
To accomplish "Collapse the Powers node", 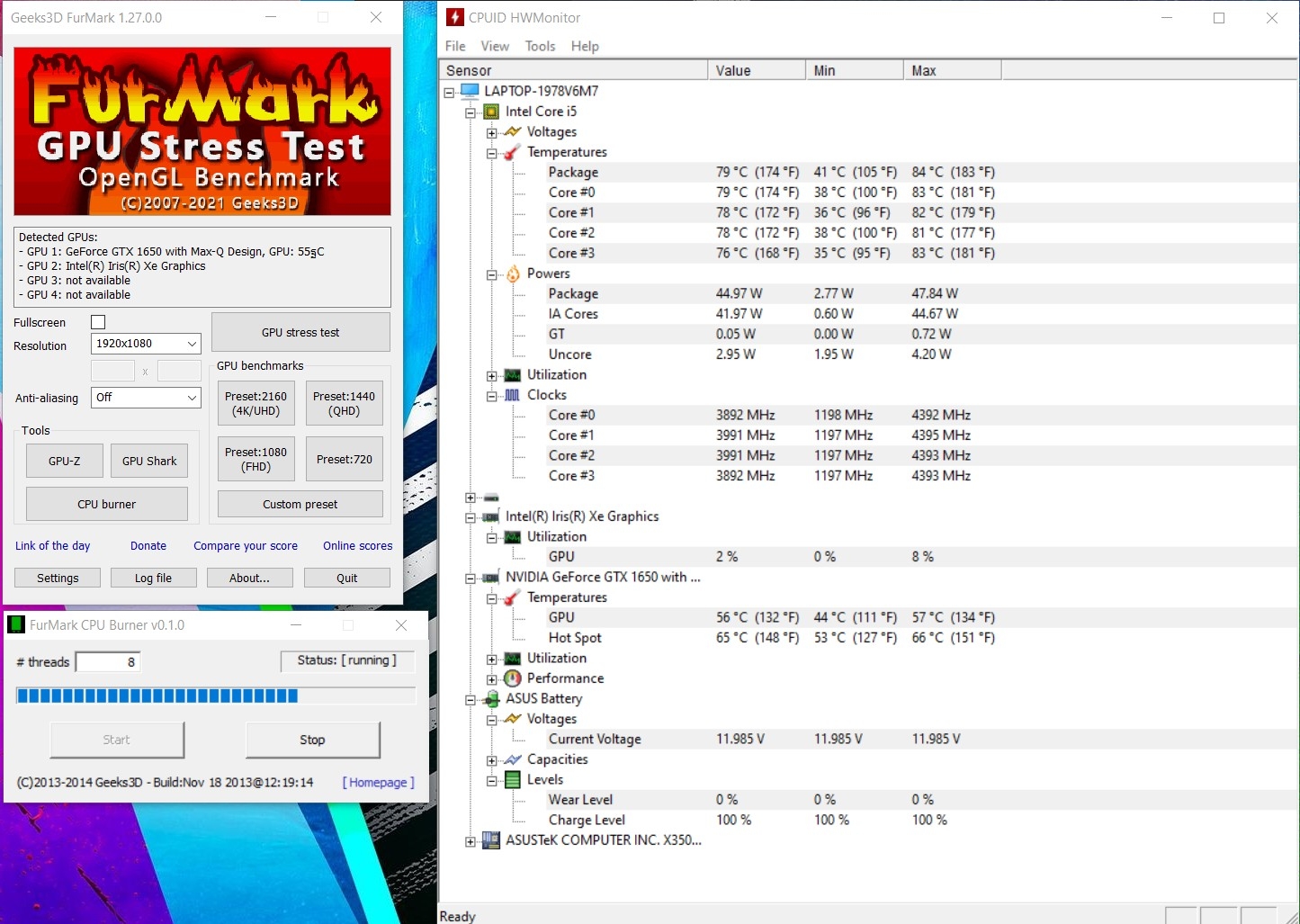I will coord(492,274).
